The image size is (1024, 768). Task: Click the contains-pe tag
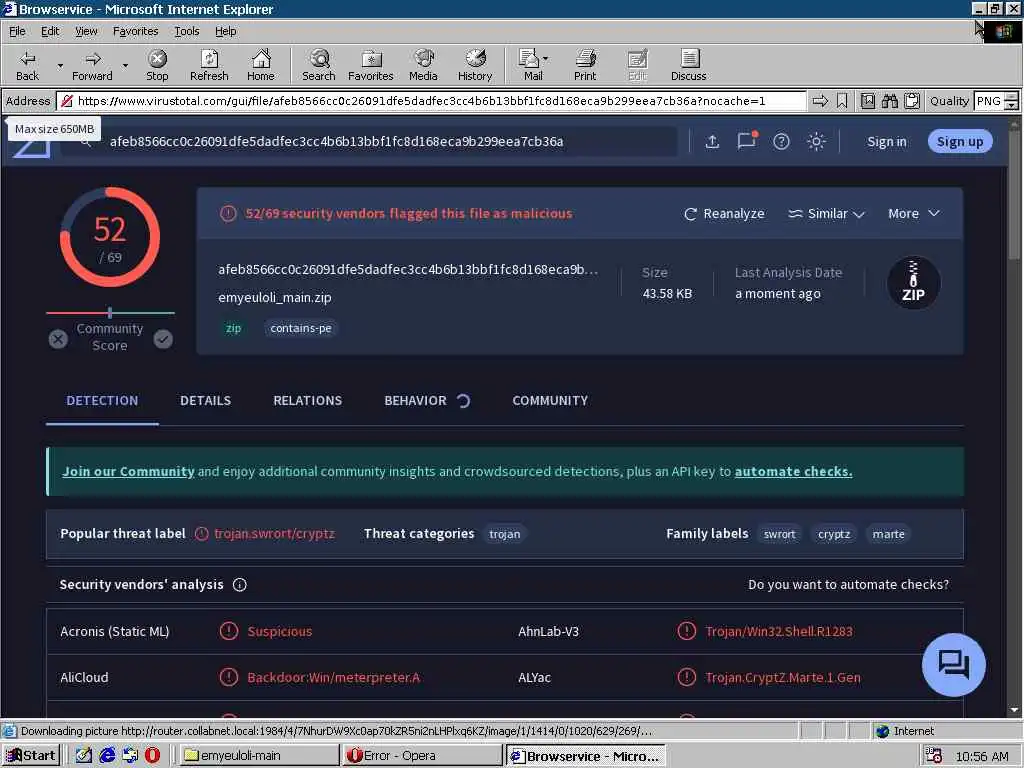300,328
